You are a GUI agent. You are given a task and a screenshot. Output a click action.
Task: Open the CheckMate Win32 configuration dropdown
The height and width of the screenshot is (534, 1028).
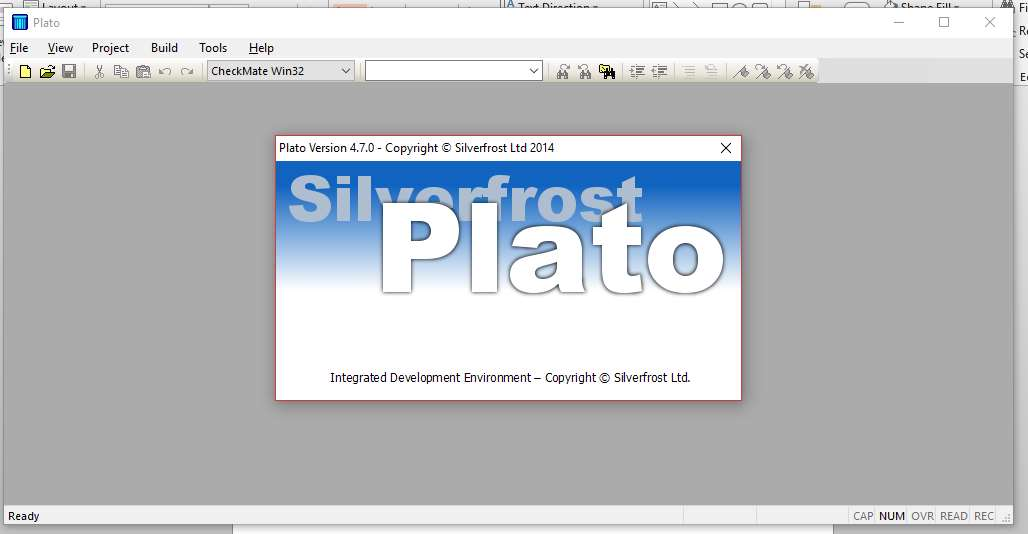(x=281, y=71)
